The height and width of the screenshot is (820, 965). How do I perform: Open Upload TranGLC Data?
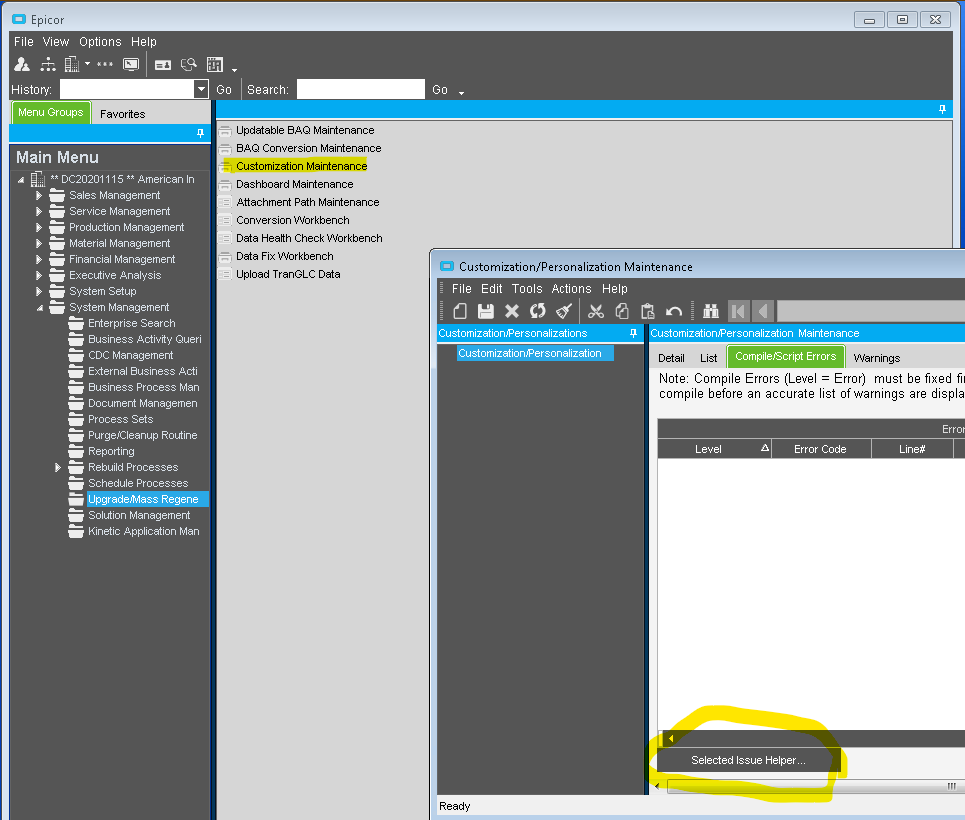tap(288, 274)
